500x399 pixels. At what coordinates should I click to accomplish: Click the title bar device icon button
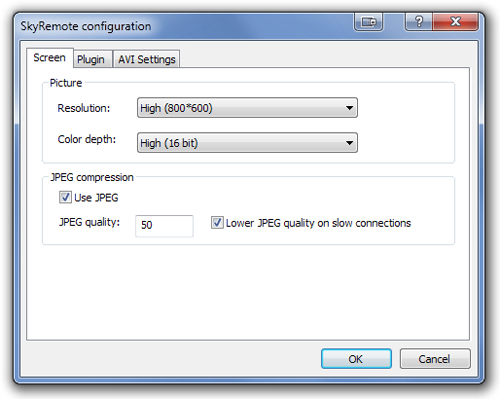coord(368,22)
